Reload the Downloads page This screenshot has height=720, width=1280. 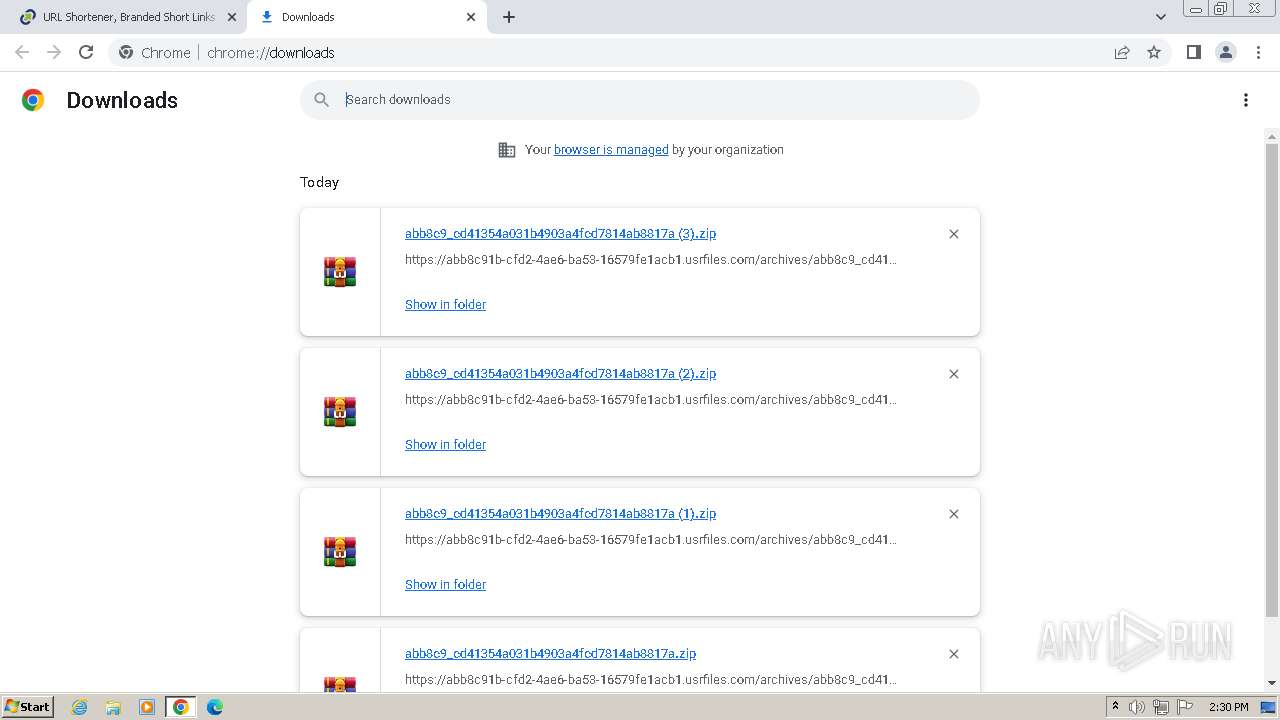point(86,52)
